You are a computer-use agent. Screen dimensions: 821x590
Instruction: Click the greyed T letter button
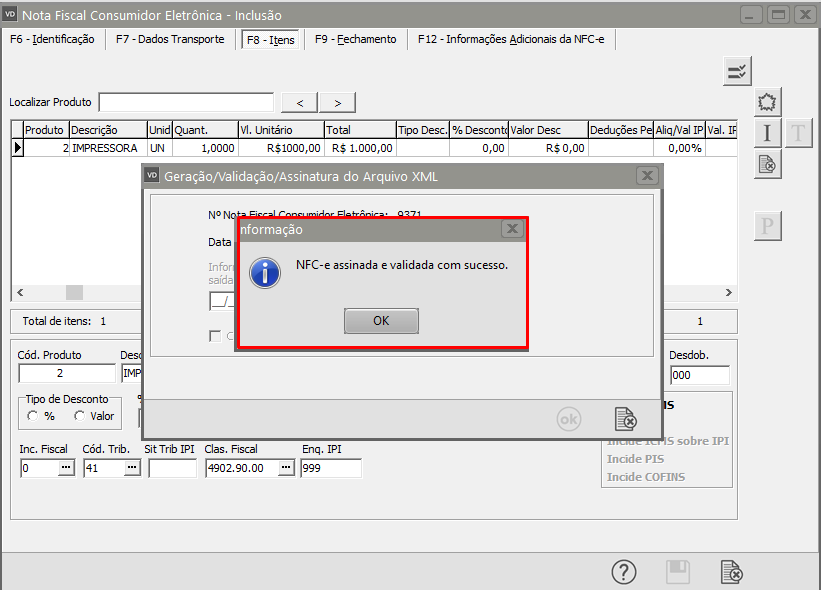click(x=798, y=133)
